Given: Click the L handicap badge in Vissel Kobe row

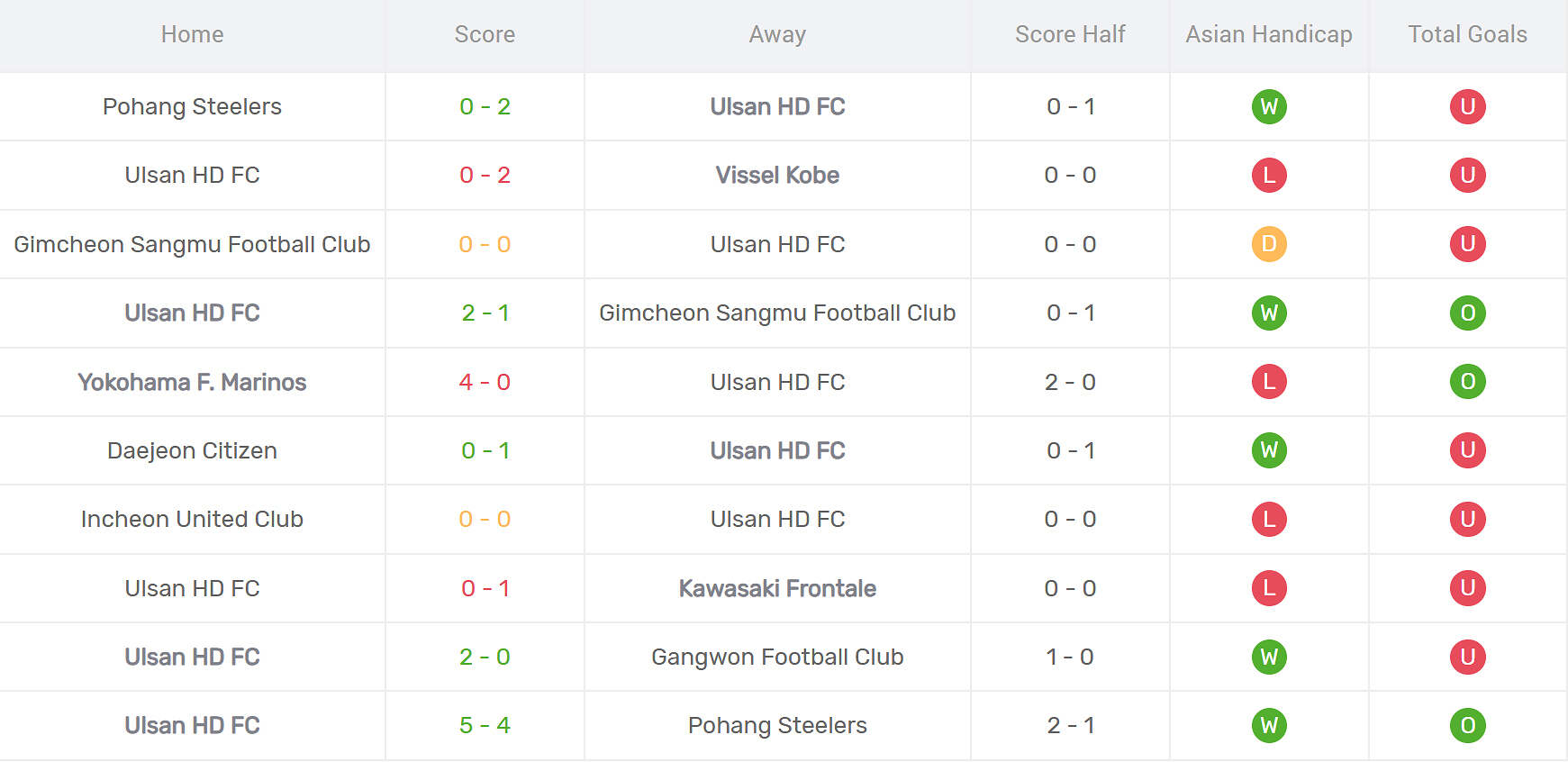Looking at the screenshot, I should coord(1269,176).
